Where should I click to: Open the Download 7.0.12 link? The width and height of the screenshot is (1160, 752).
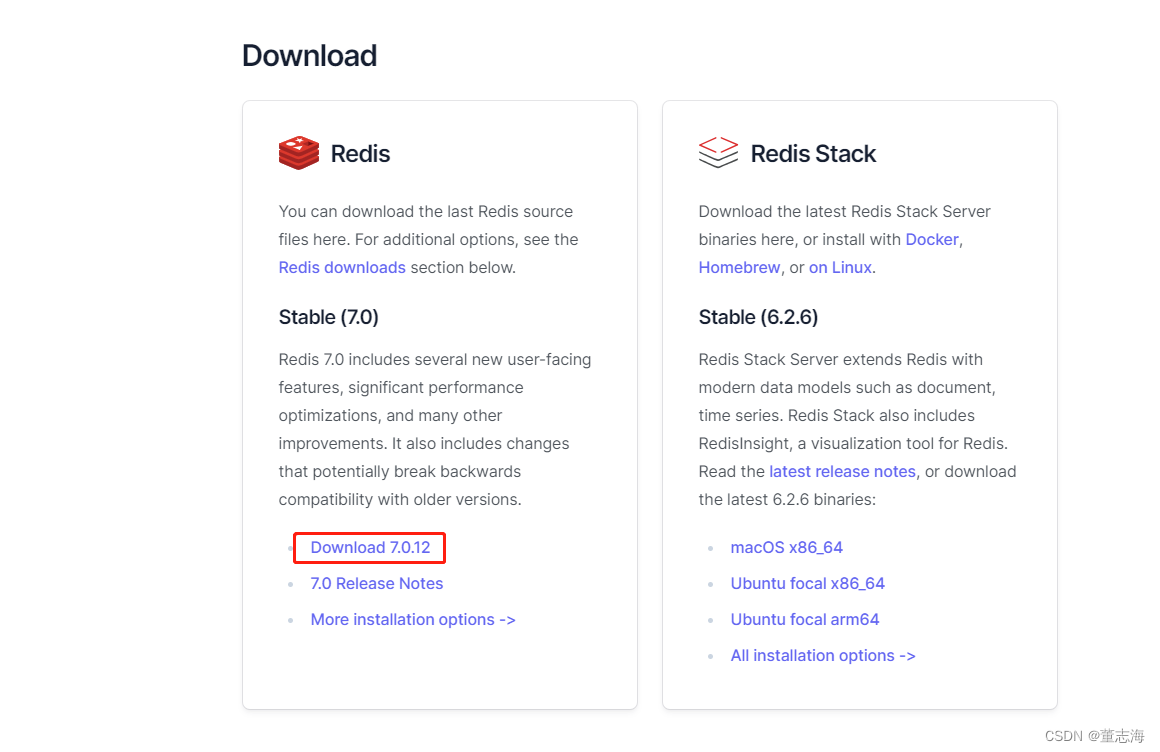coord(368,548)
